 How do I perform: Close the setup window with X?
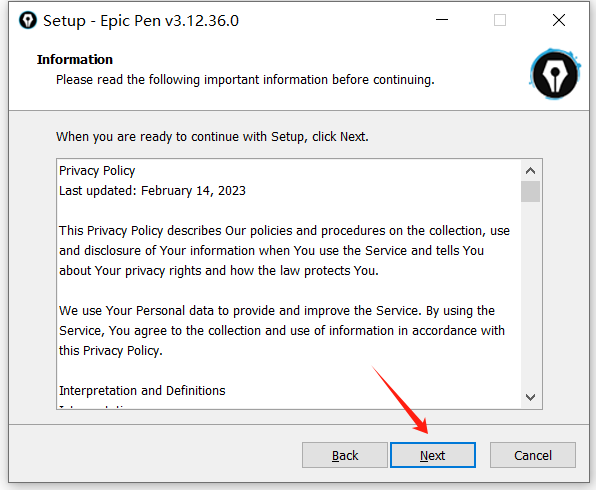click(558, 20)
